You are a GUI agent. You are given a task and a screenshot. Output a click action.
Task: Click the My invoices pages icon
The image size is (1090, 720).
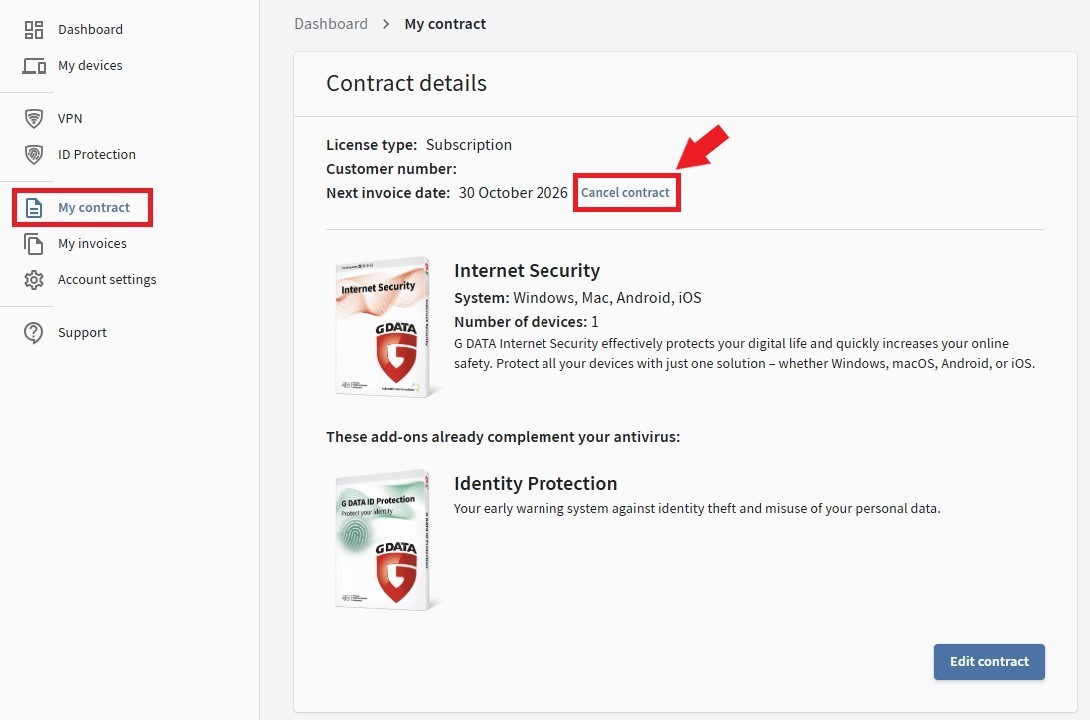click(x=34, y=244)
